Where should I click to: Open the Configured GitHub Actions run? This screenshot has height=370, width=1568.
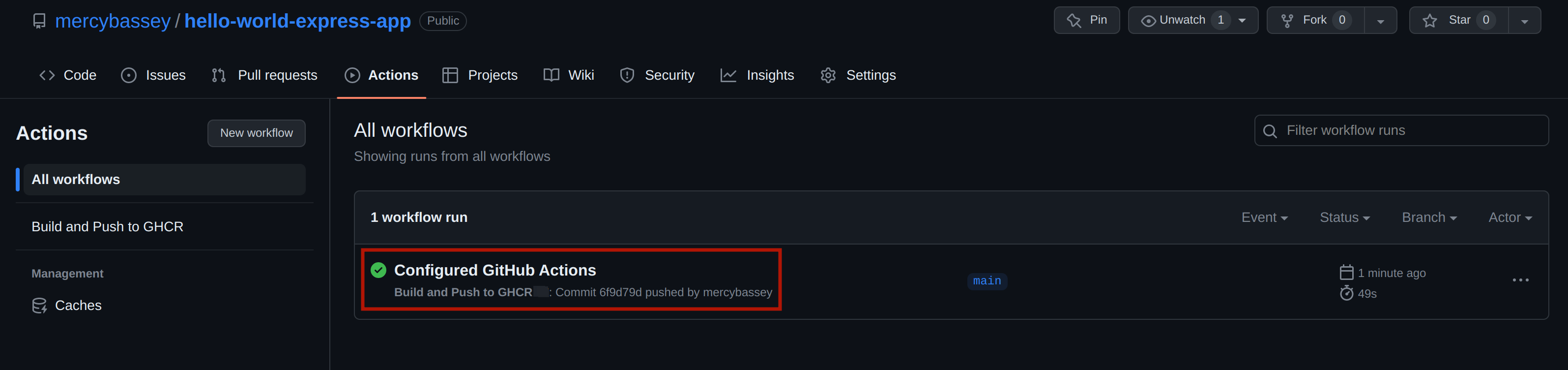coord(495,270)
